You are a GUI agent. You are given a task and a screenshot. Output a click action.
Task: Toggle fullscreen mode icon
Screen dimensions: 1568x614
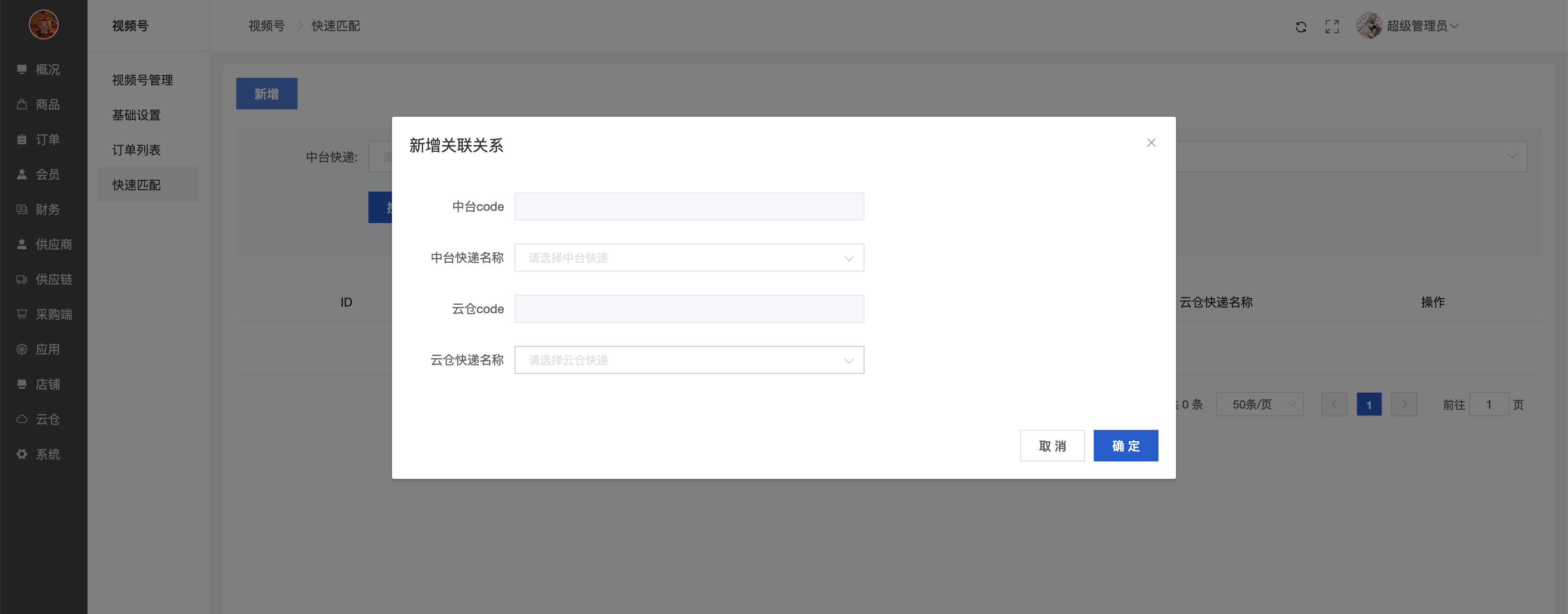tap(1332, 27)
